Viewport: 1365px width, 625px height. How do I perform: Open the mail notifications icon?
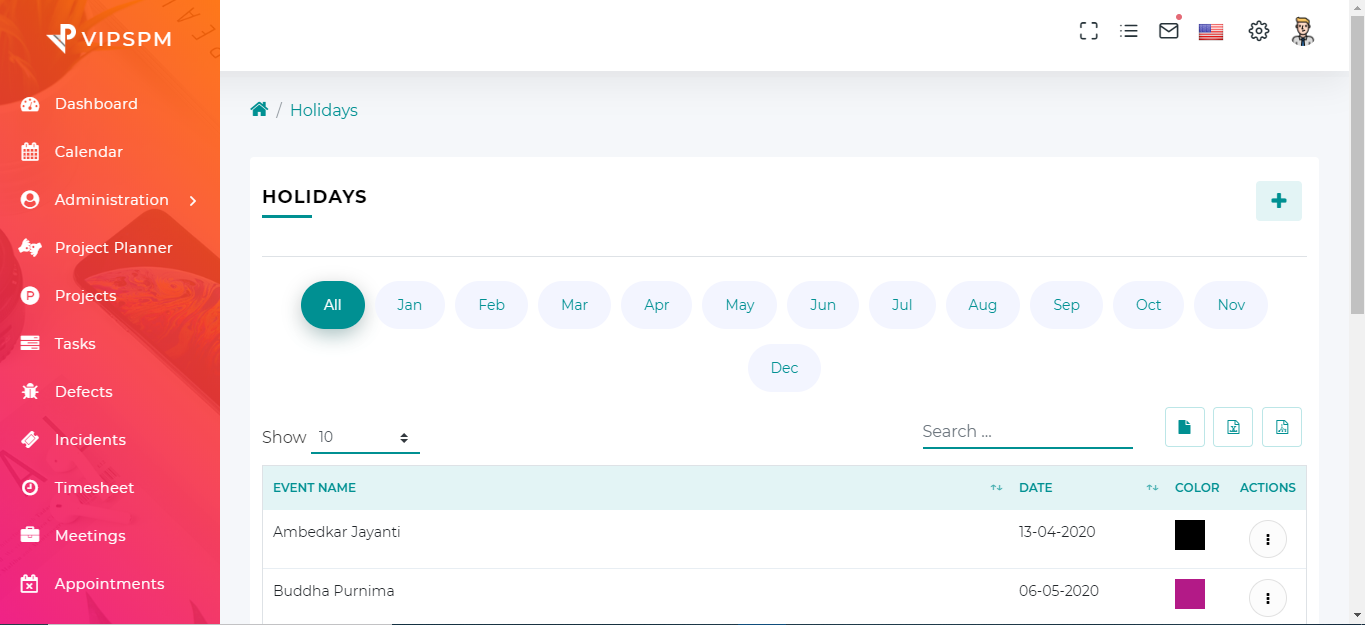pos(1168,31)
